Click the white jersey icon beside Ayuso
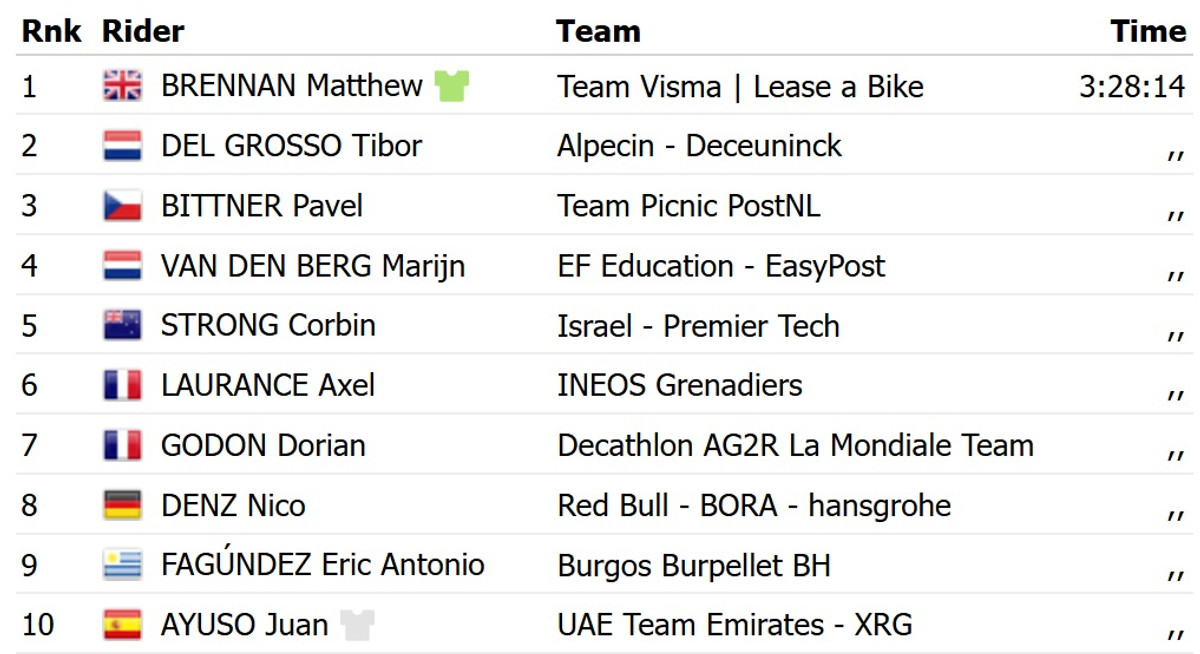The height and width of the screenshot is (654, 1200). click(x=357, y=626)
